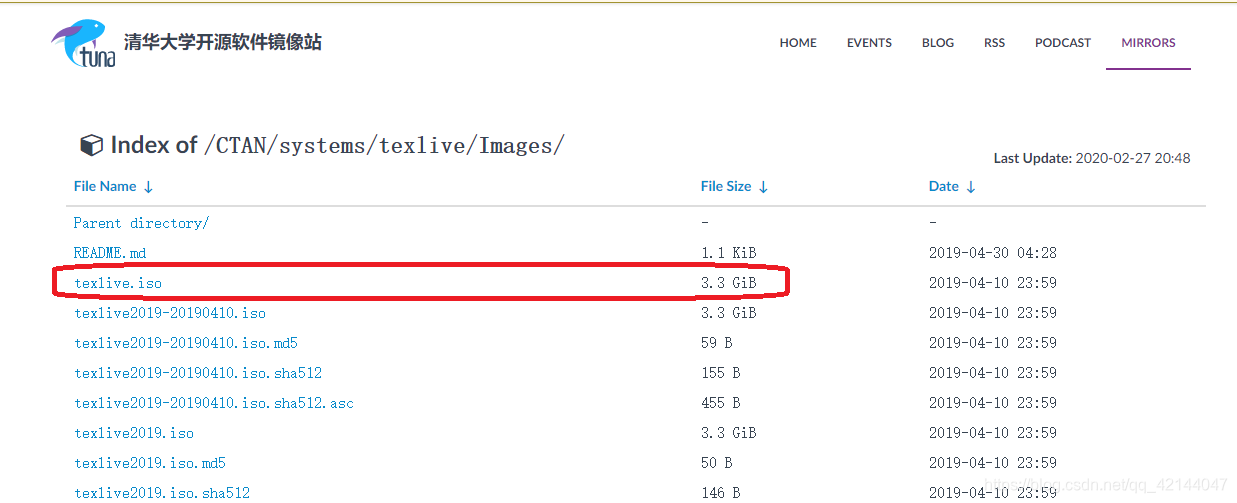This screenshot has width=1237, height=503.
Task: Go to the BLOG page
Action: 938,43
